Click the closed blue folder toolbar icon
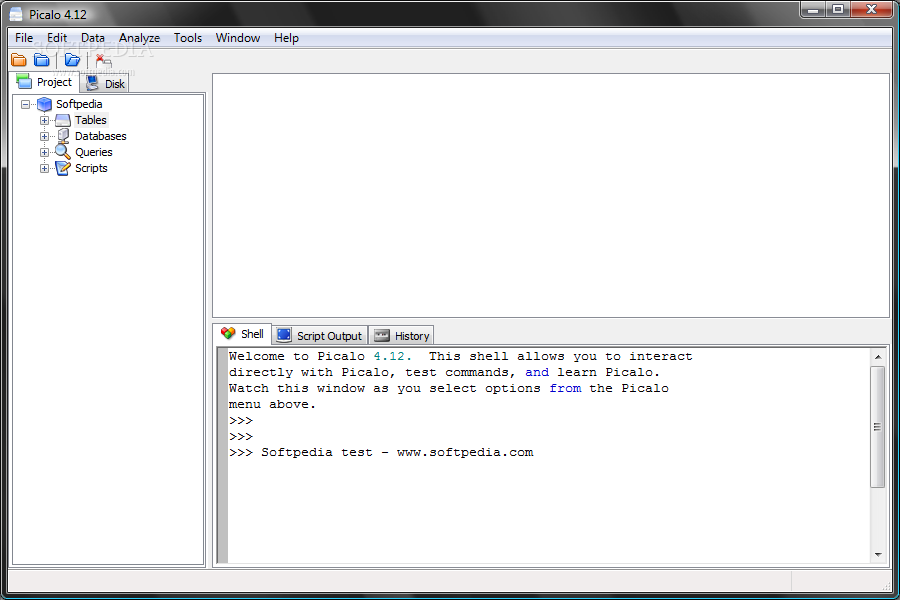Viewport: 900px width, 600px height. coord(41,60)
